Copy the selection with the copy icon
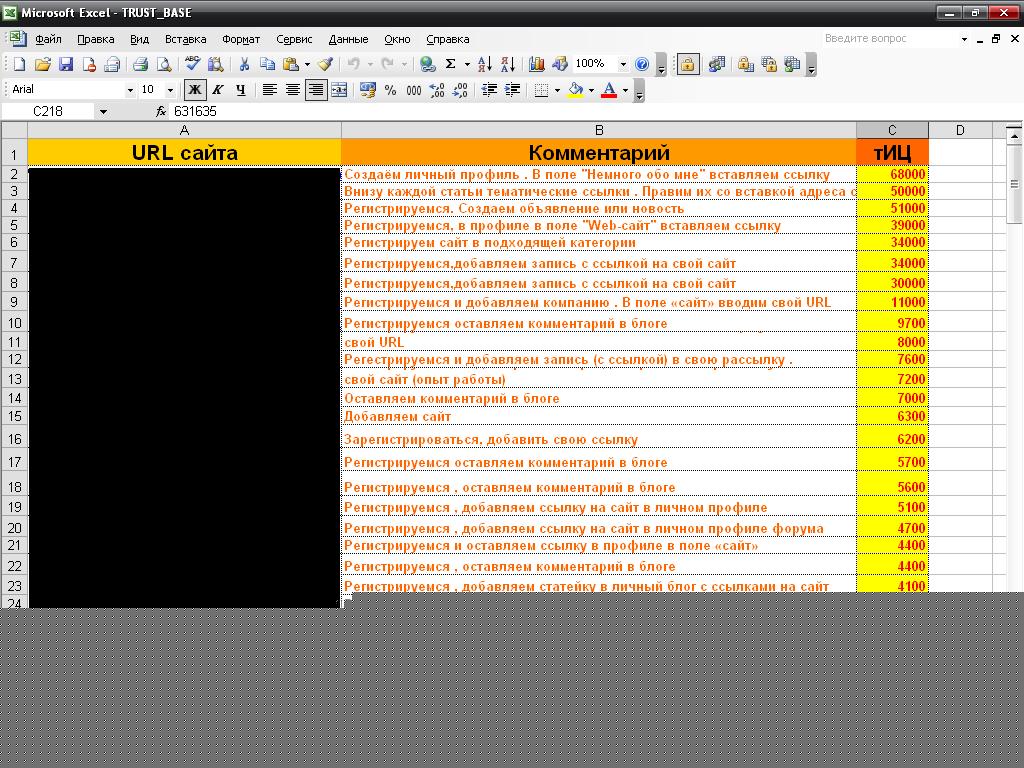Image resolution: width=1024 pixels, height=768 pixels. (267, 64)
